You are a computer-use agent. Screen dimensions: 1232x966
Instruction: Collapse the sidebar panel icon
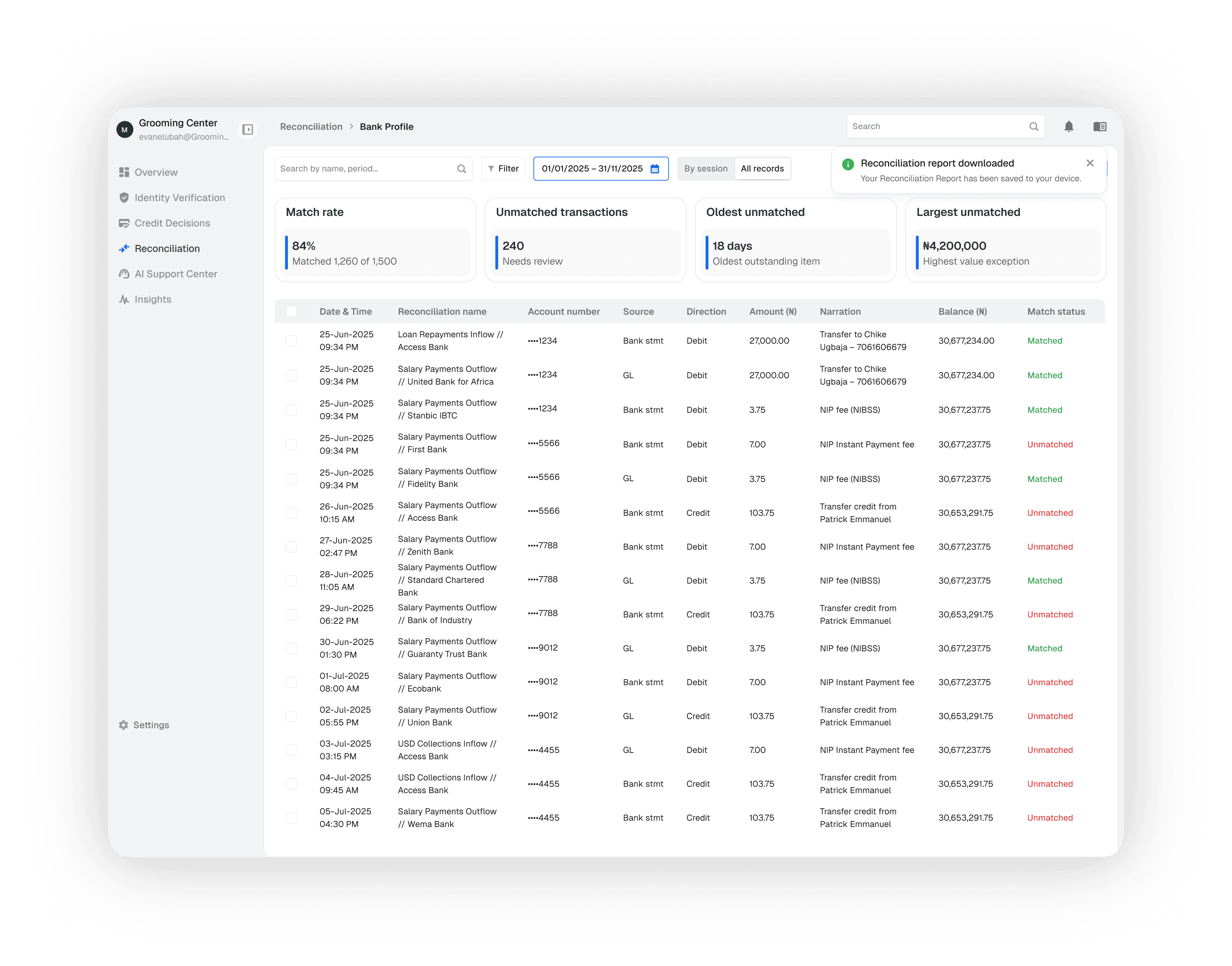(248, 129)
